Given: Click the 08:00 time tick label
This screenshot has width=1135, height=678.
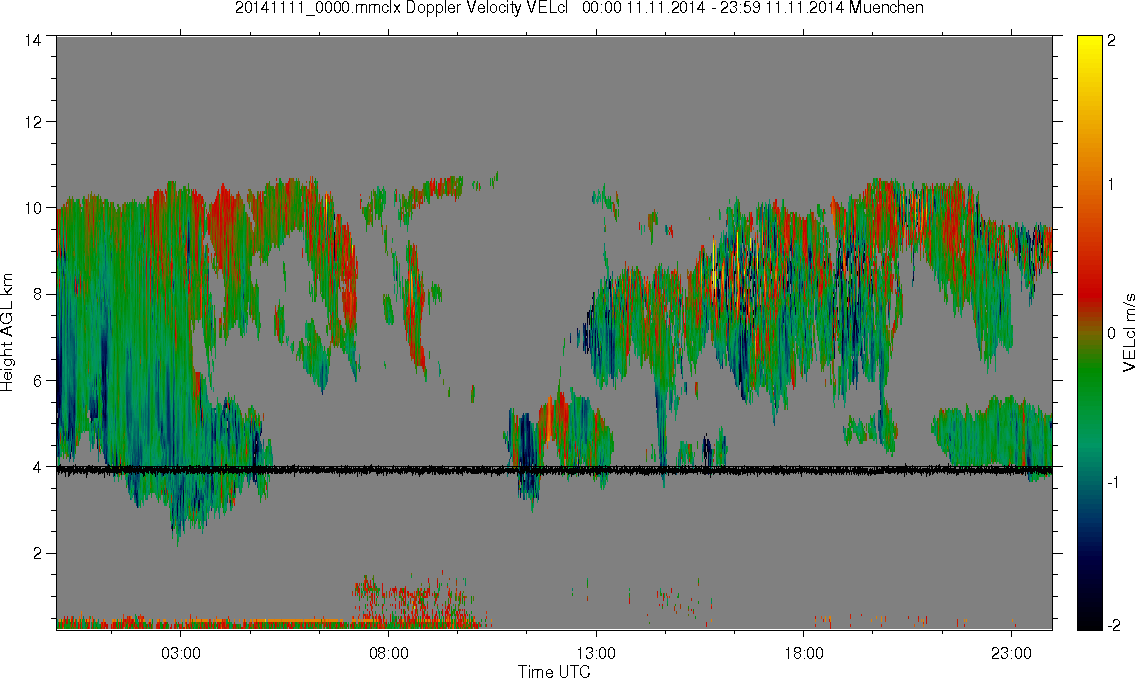Looking at the screenshot, I should [389, 653].
